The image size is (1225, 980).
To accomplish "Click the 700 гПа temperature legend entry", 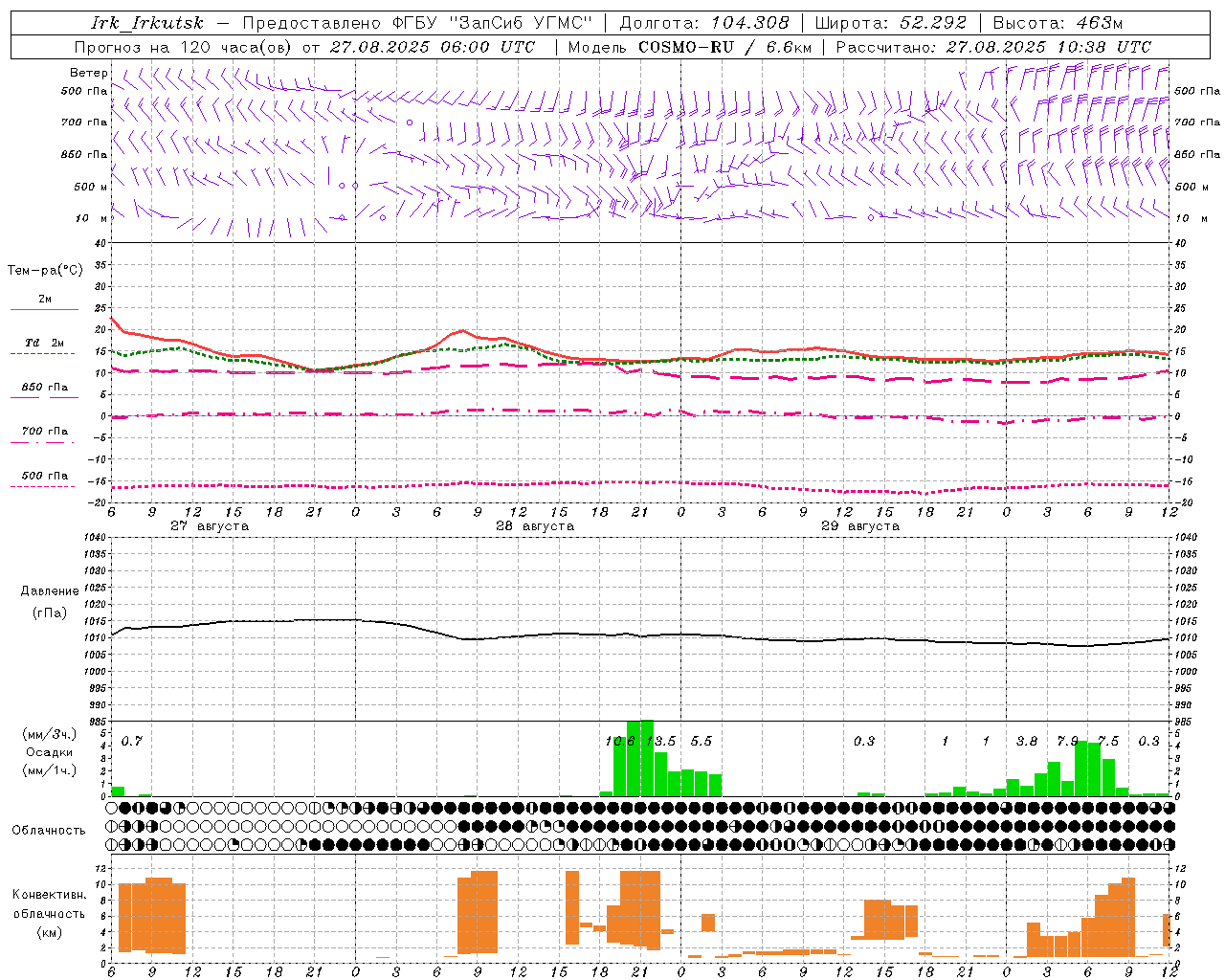I will click(44, 432).
